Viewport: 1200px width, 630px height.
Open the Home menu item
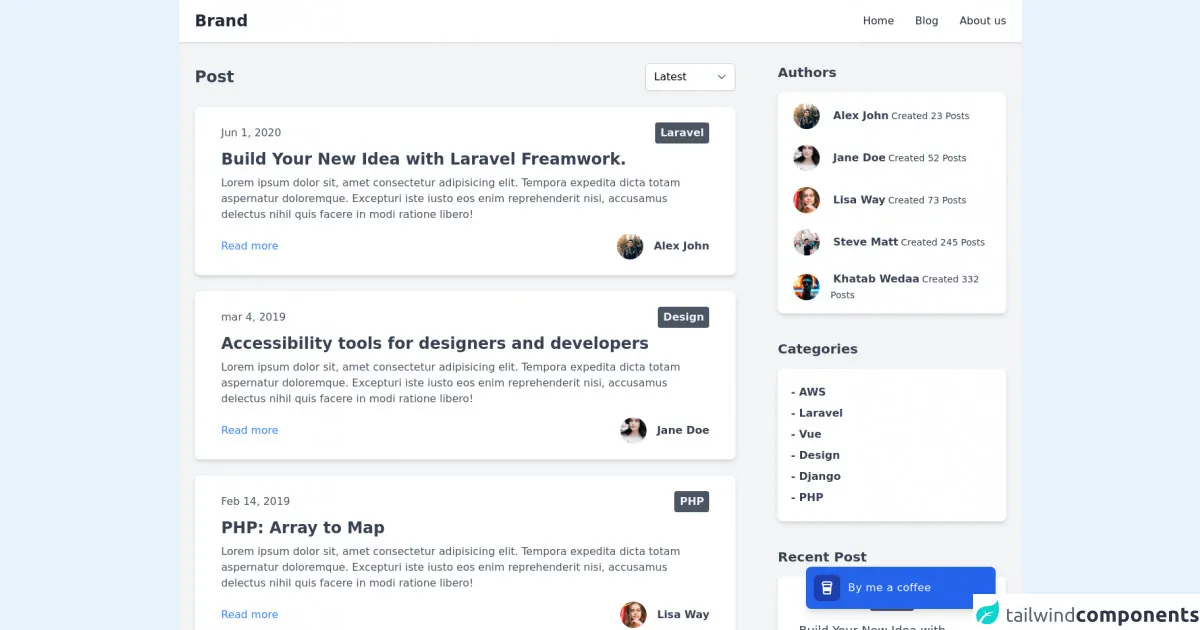[x=878, y=21]
